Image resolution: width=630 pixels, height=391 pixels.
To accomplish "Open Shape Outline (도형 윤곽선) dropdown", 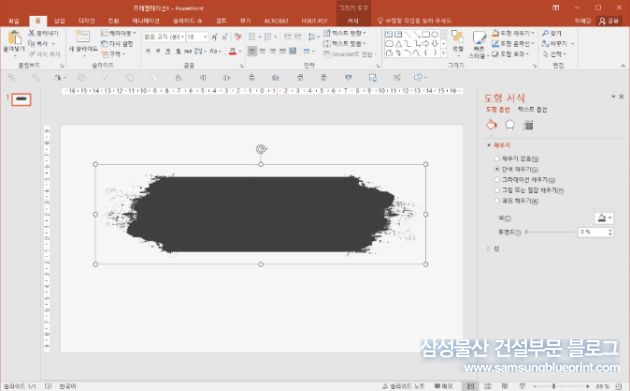I will click(x=513, y=43).
